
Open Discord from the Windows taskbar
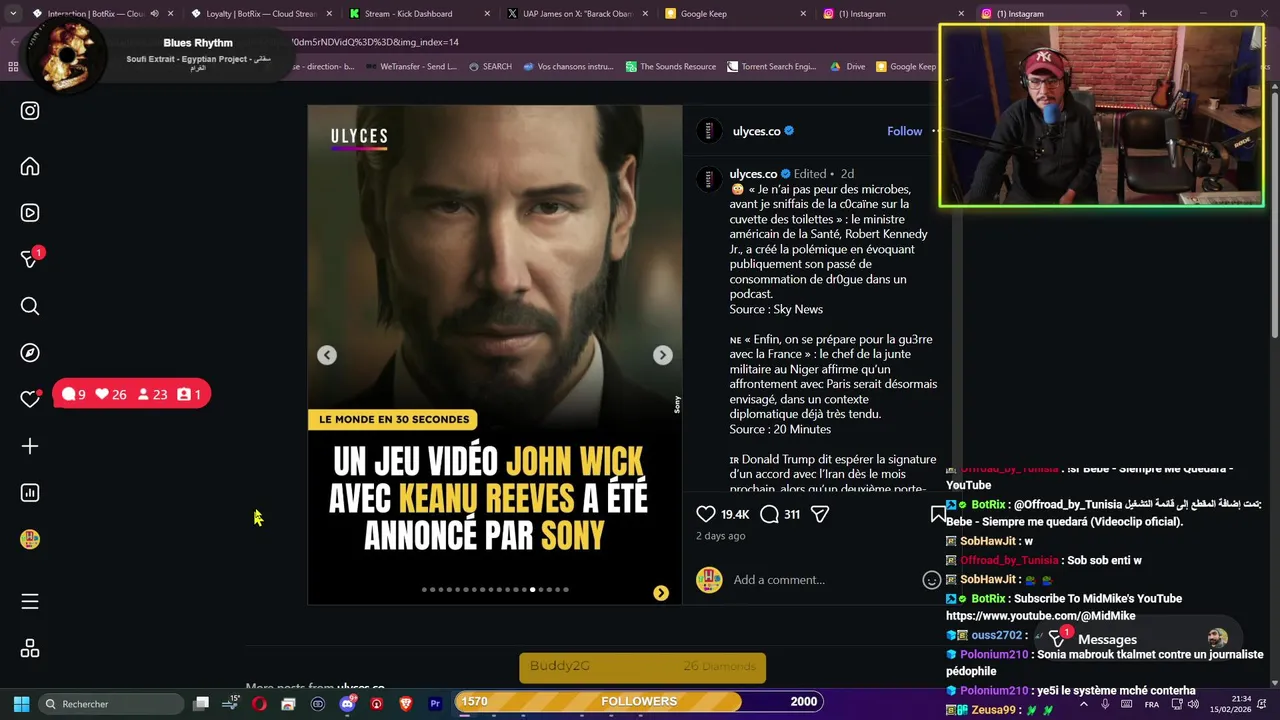(347, 703)
